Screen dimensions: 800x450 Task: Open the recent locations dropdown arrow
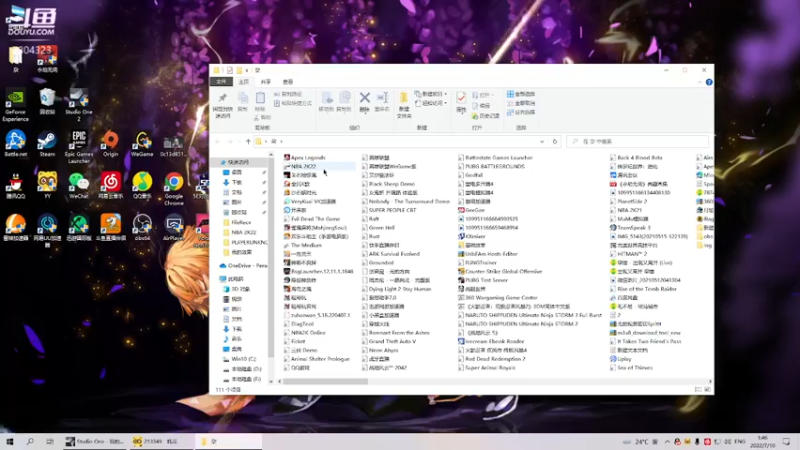coord(239,141)
